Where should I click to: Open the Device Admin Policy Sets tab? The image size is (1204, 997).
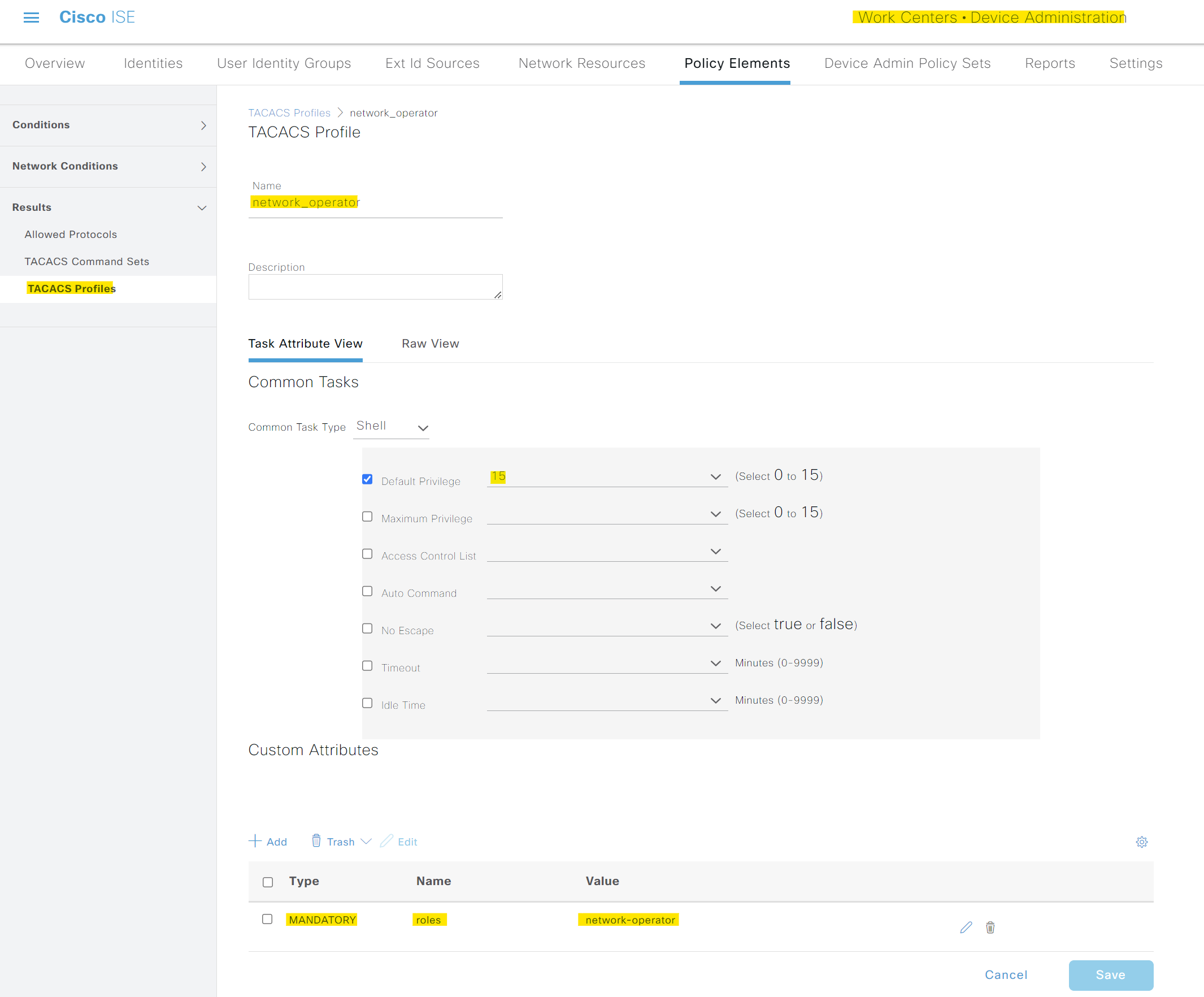[x=907, y=63]
